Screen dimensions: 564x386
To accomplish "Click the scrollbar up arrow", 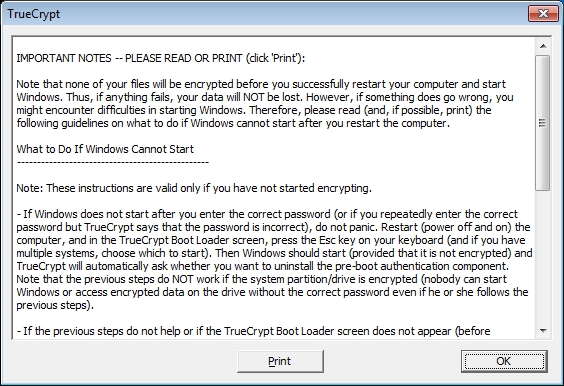I will point(543,46).
